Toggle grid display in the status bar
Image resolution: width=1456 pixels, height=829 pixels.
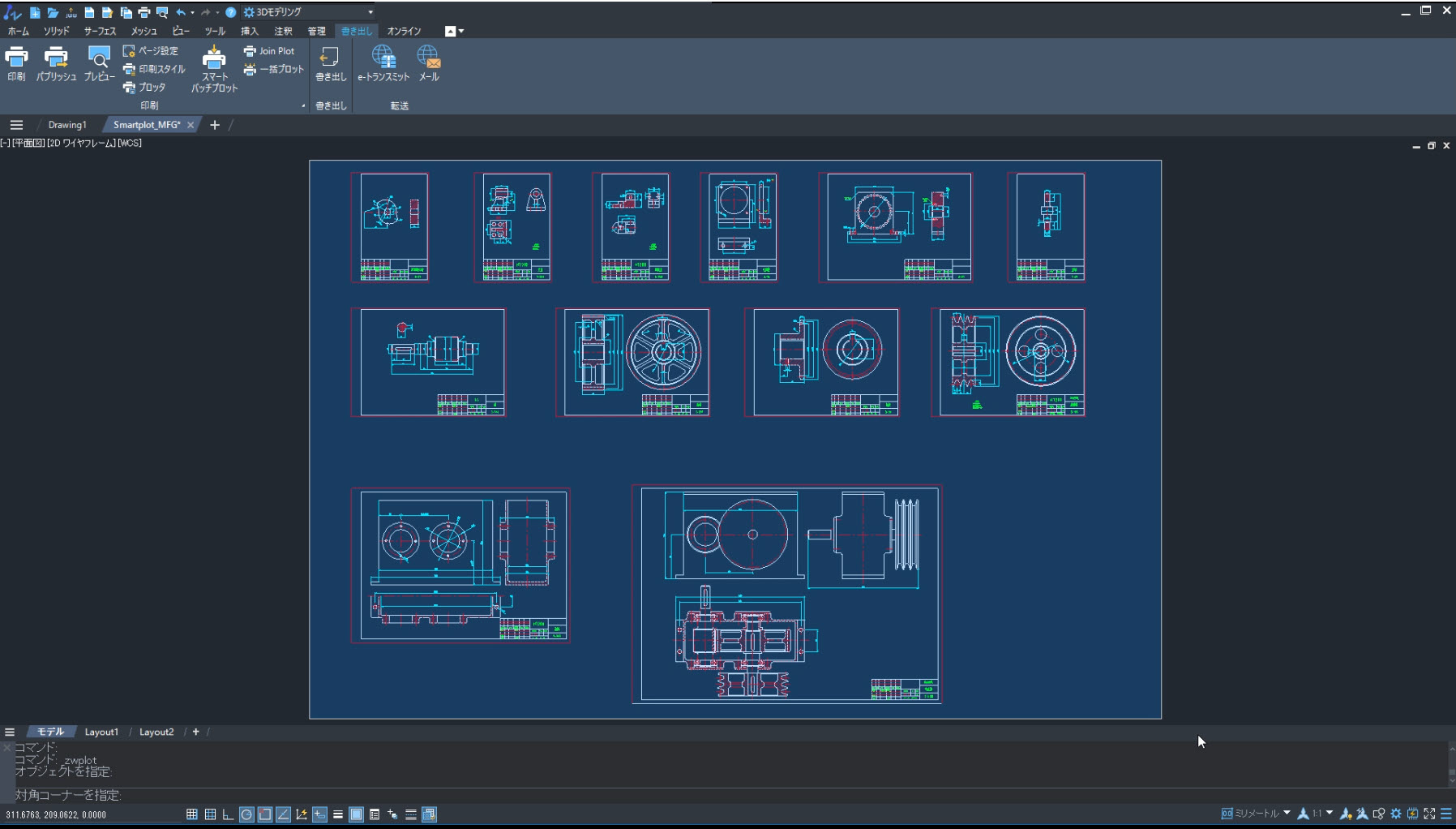pyautogui.click(x=210, y=814)
